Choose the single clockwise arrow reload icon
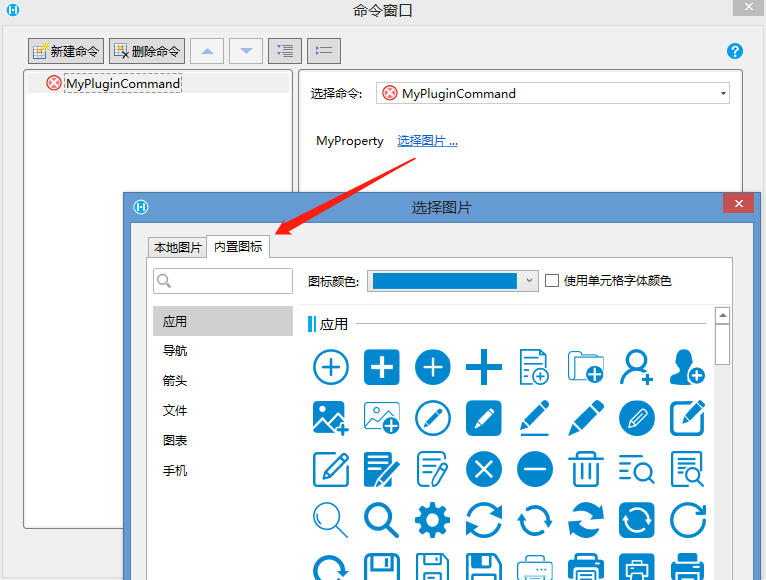Screen dimensions: 766x580 [687, 521]
